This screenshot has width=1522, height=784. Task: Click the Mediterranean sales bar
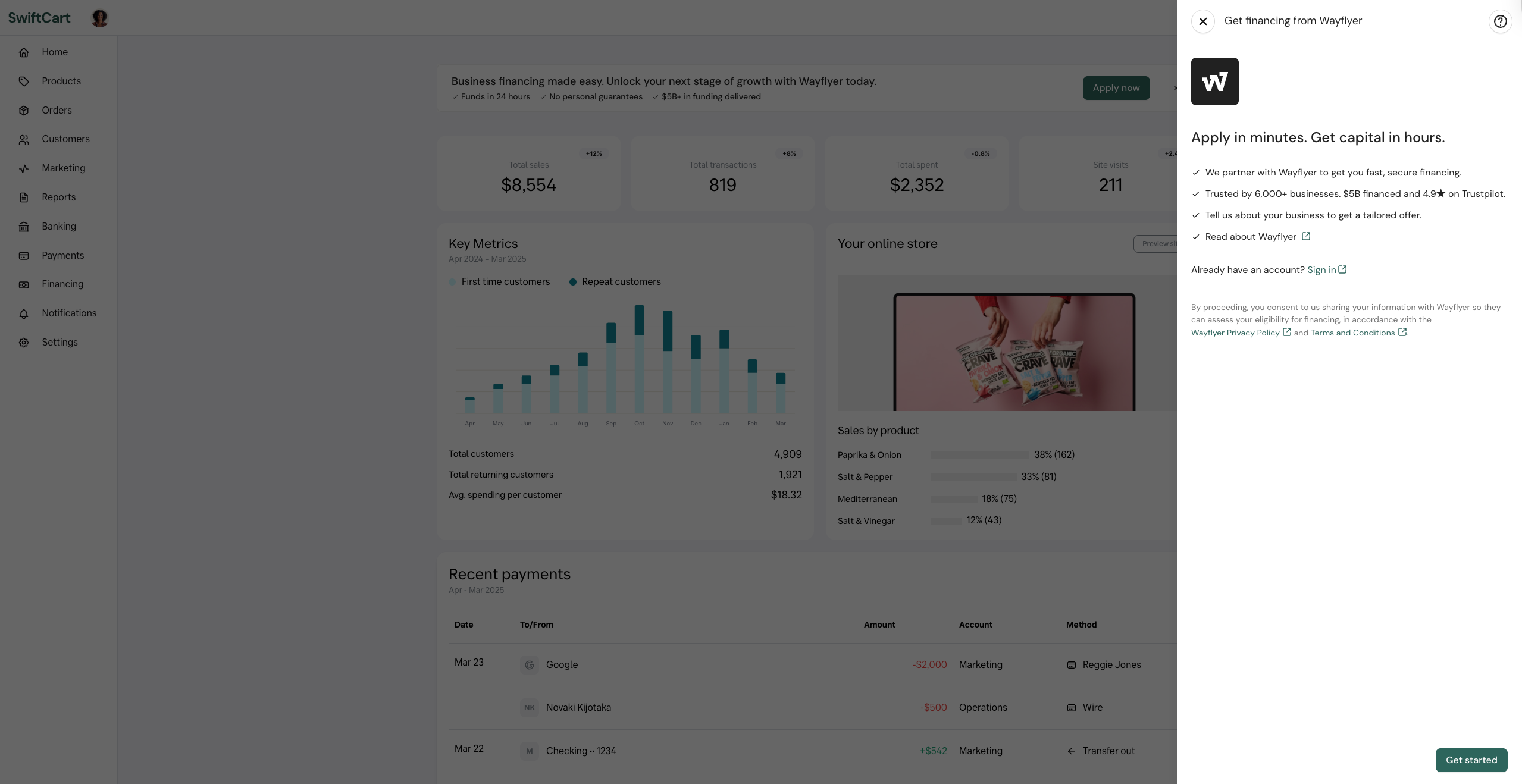pyautogui.click(x=954, y=499)
